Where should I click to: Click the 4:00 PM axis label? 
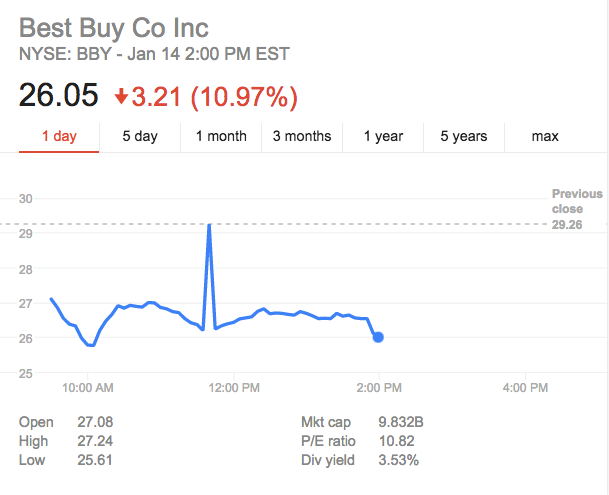(525, 387)
